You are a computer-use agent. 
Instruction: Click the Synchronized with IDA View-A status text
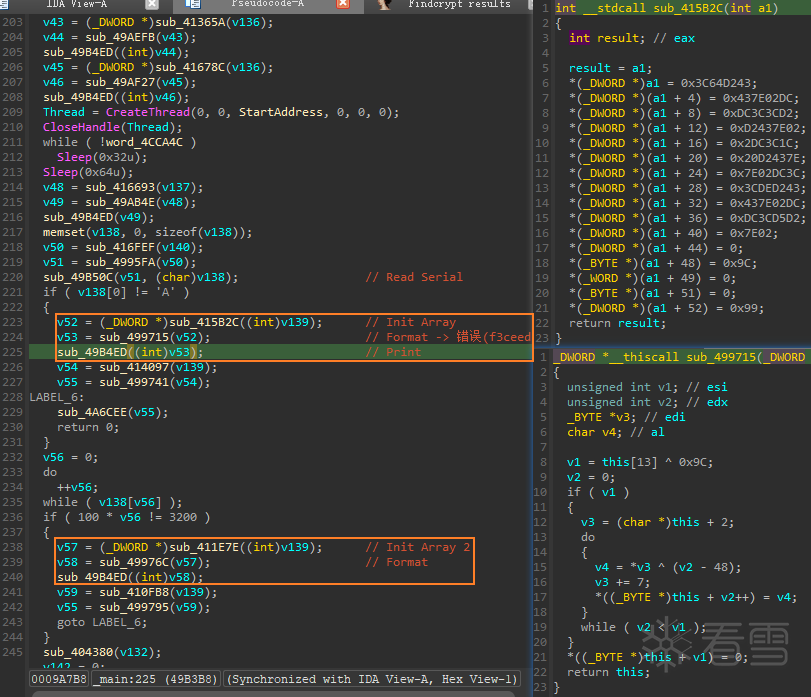[x=372, y=679]
